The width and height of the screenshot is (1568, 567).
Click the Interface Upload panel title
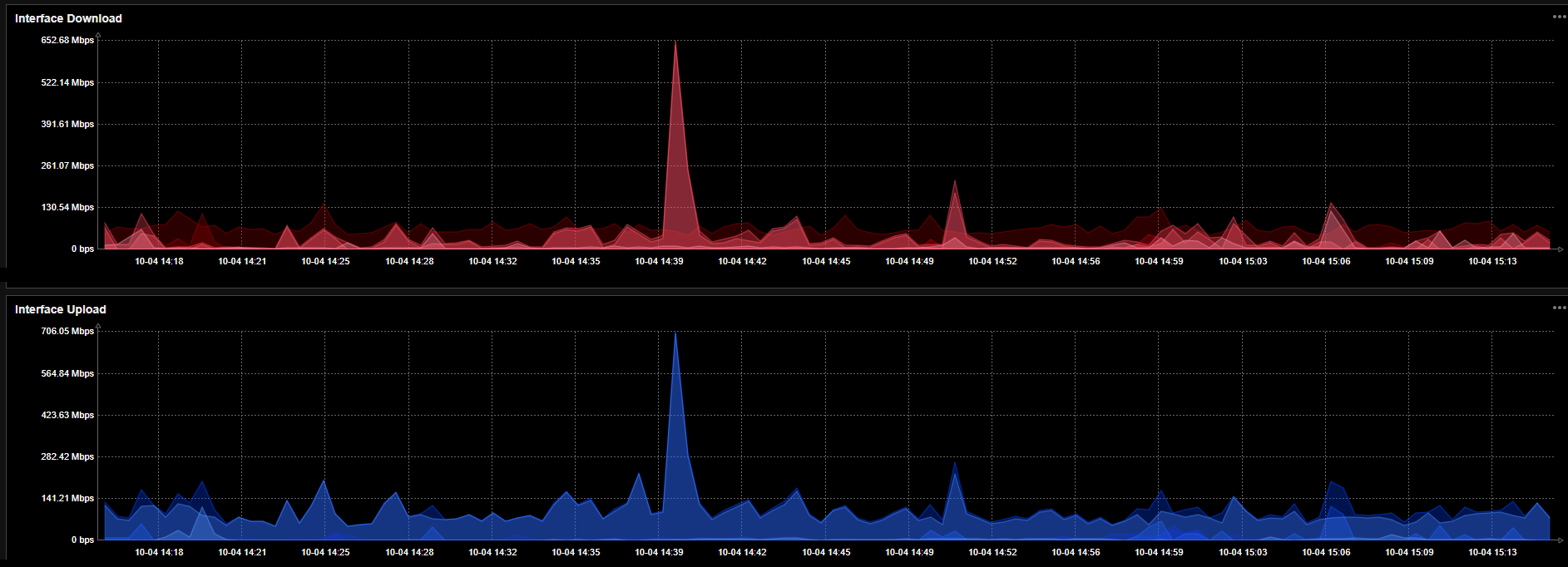point(61,309)
